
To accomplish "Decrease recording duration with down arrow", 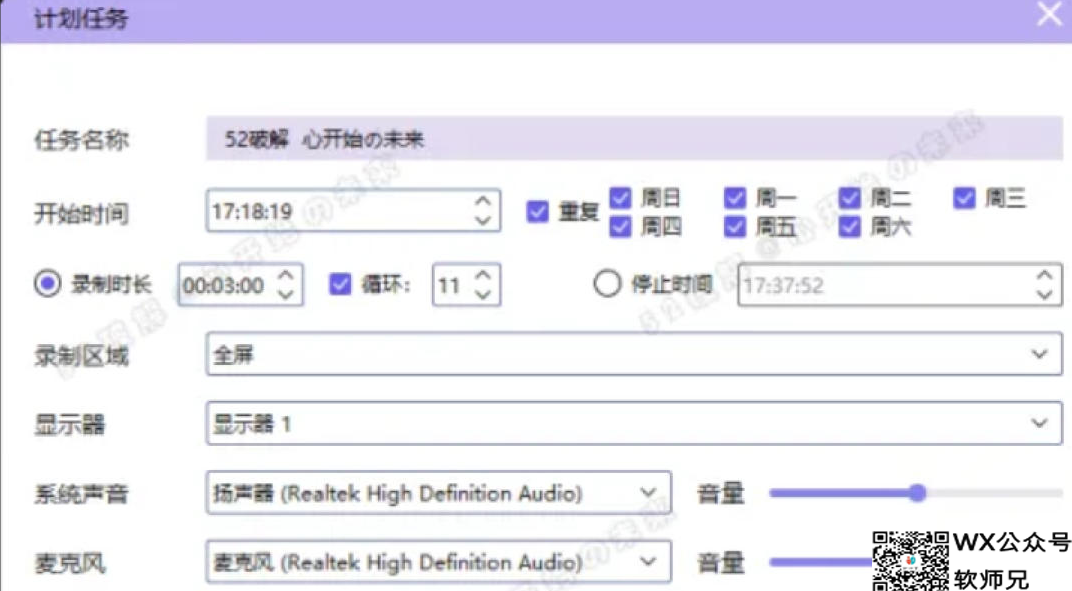I will pyautogui.click(x=285, y=294).
